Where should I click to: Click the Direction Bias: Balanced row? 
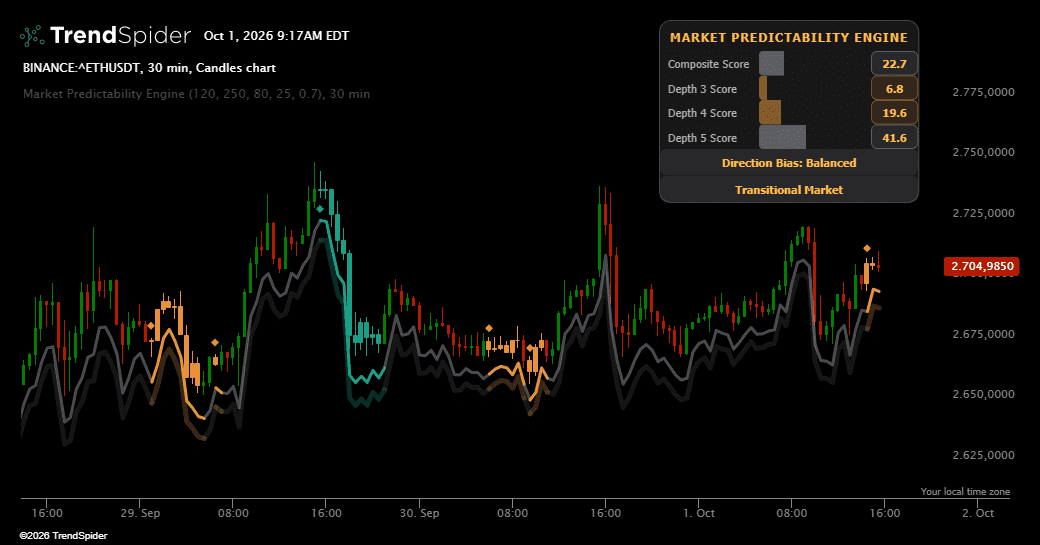[x=789, y=163]
